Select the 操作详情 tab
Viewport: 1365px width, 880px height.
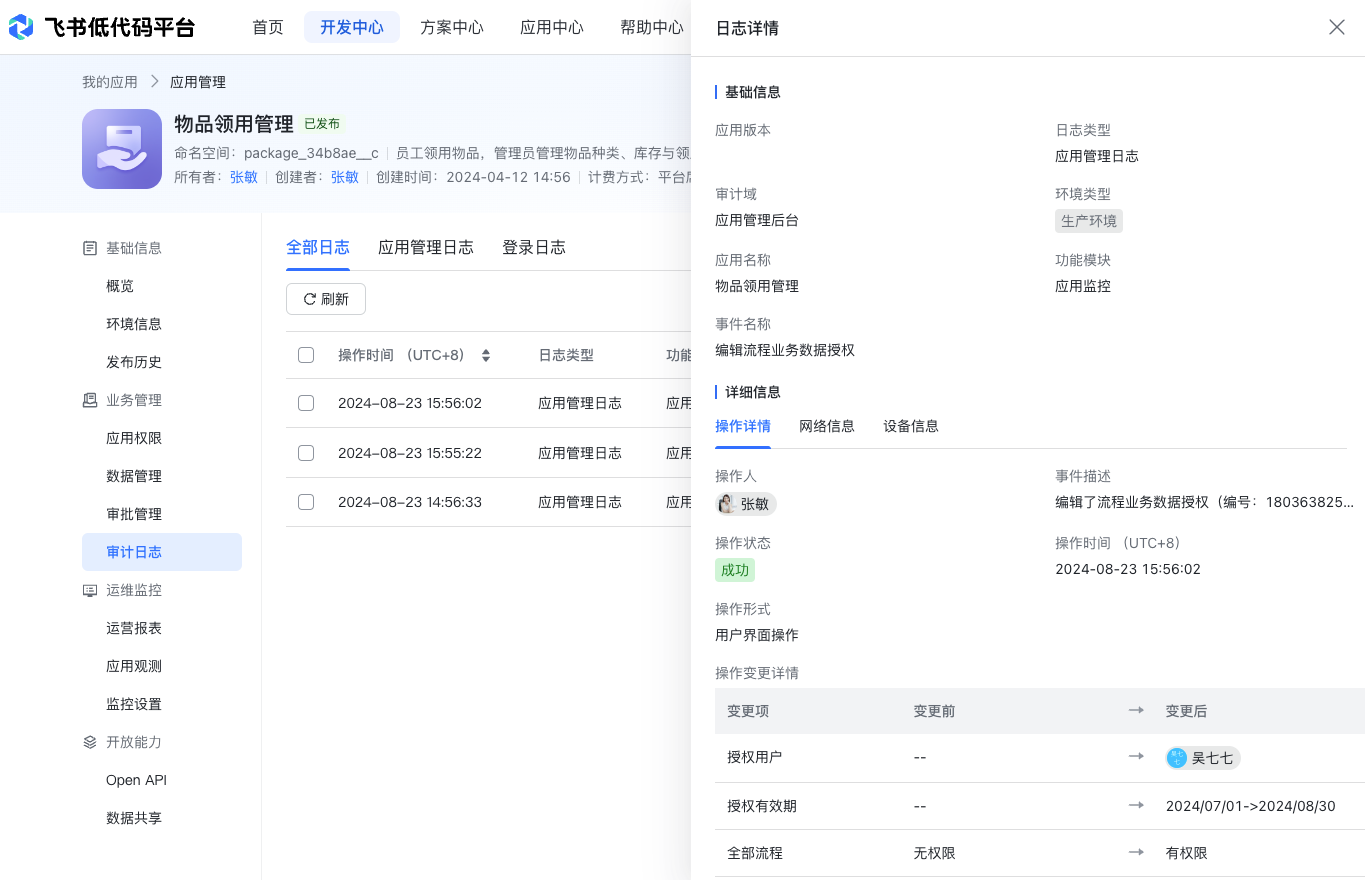(743, 426)
